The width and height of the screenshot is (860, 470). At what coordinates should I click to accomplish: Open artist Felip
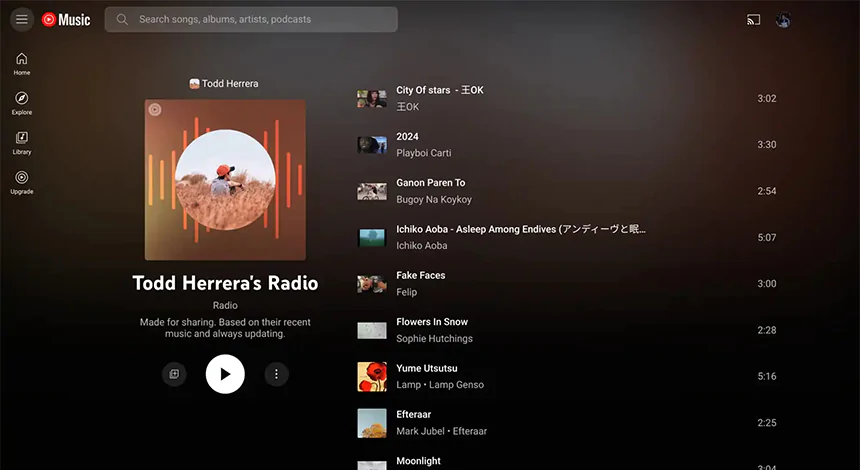point(406,292)
